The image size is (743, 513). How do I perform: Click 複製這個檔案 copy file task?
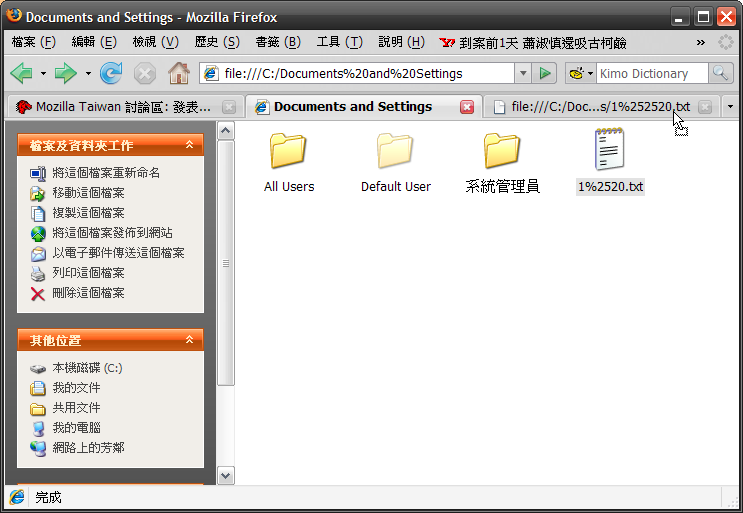tap(88, 213)
